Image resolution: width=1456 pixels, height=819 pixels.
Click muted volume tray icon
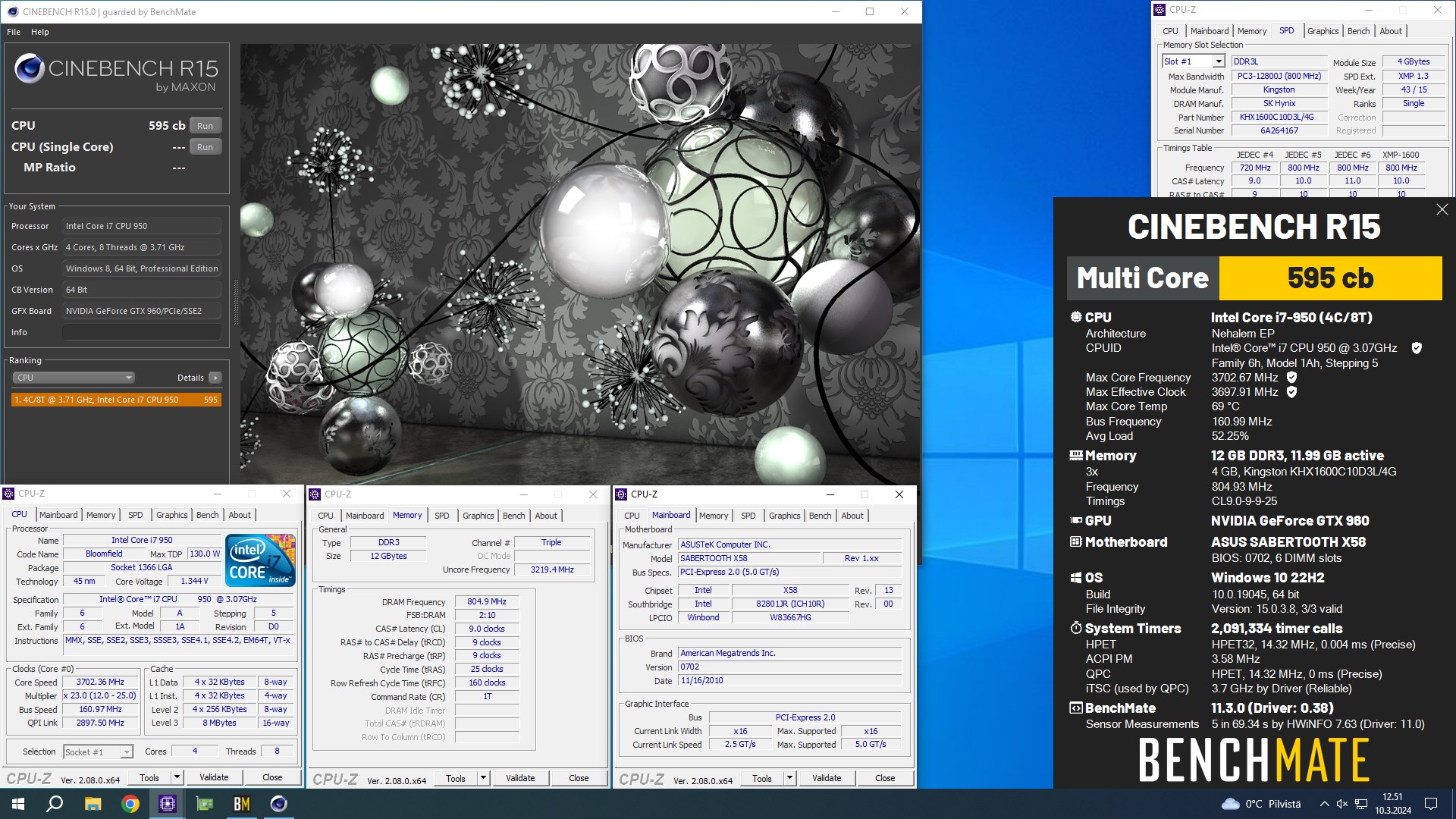tap(1342, 804)
